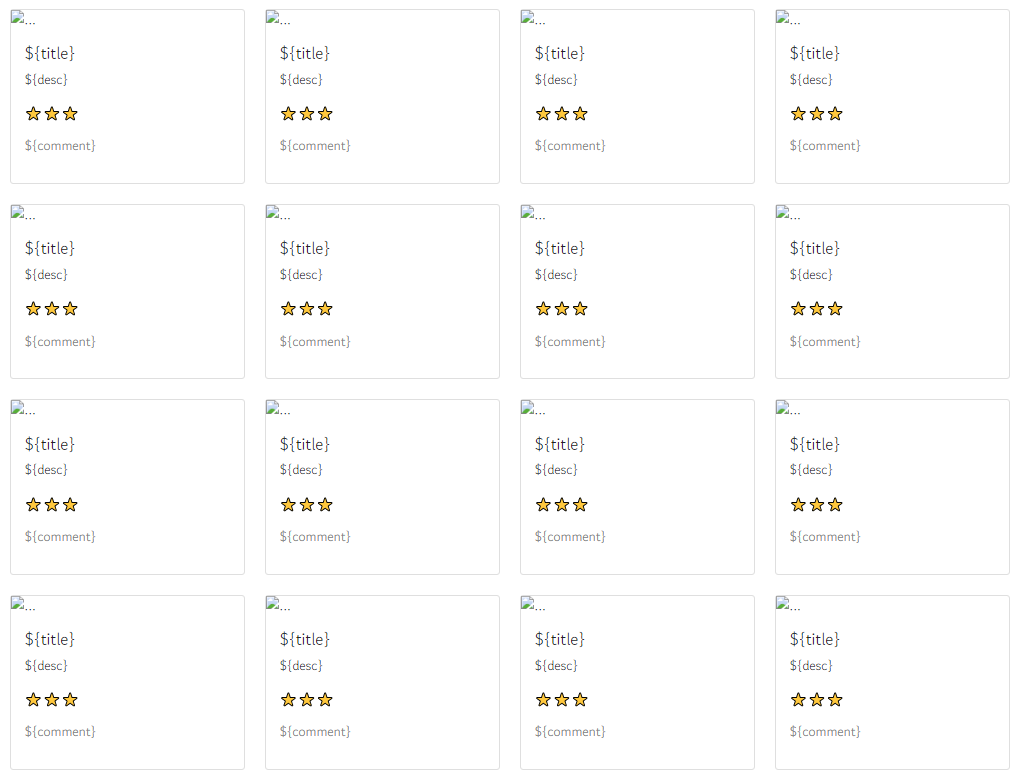
Task: Select second star in third row's last card
Action: pyautogui.click(x=816, y=505)
